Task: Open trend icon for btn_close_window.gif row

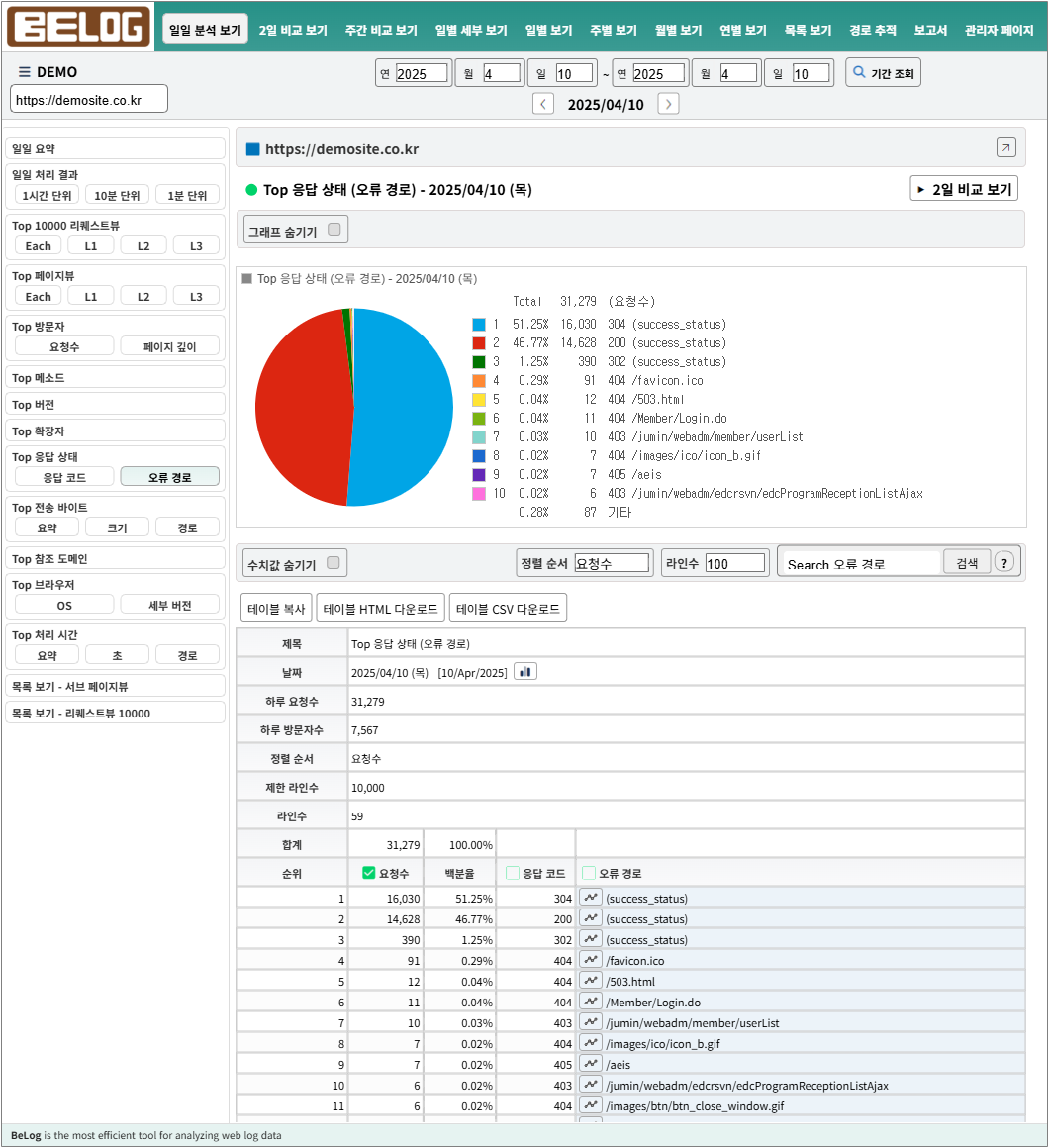Action: click(591, 1105)
